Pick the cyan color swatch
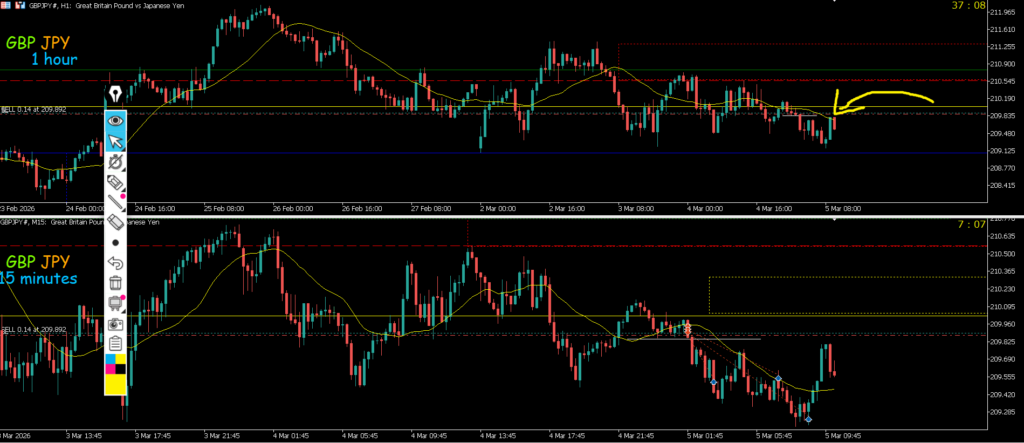Viewport: 1024px width, 443px height. click(x=110, y=358)
